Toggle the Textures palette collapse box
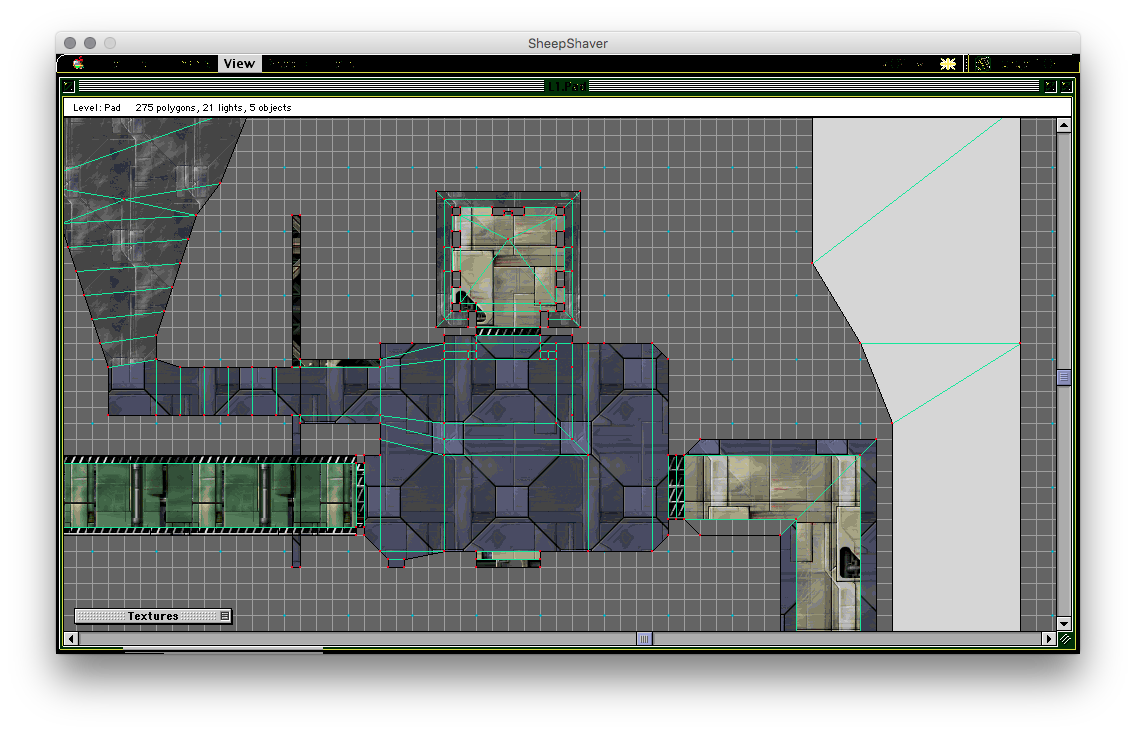This screenshot has height=734, width=1136. coord(225,616)
